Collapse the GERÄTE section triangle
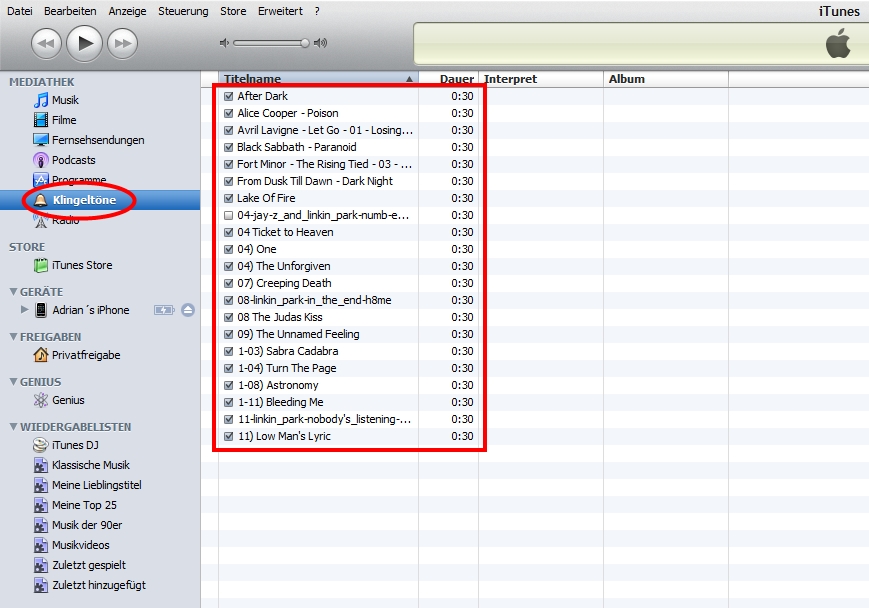This screenshot has width=869, height=608. pos(13,292)
